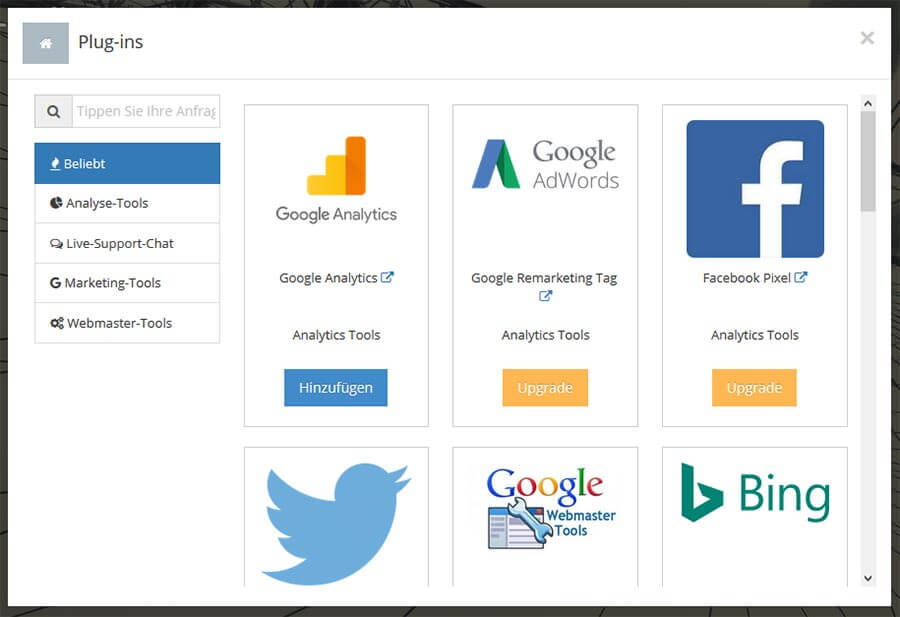
Task: Click the home icon button
Action: tap(45, 43)
